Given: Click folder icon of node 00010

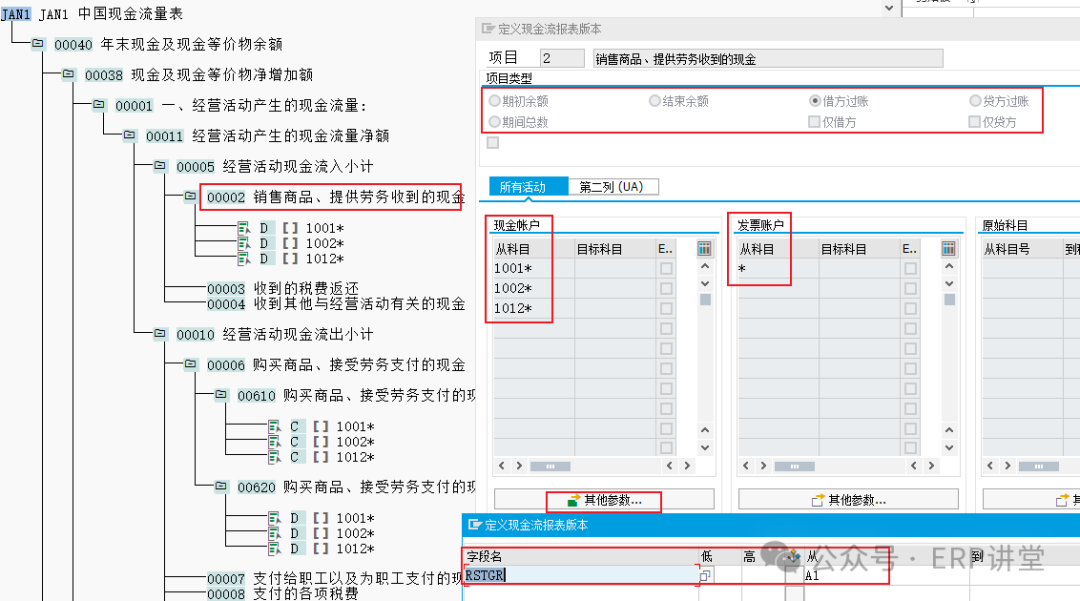Looking at the screenshot, I should tap(160, 334).
